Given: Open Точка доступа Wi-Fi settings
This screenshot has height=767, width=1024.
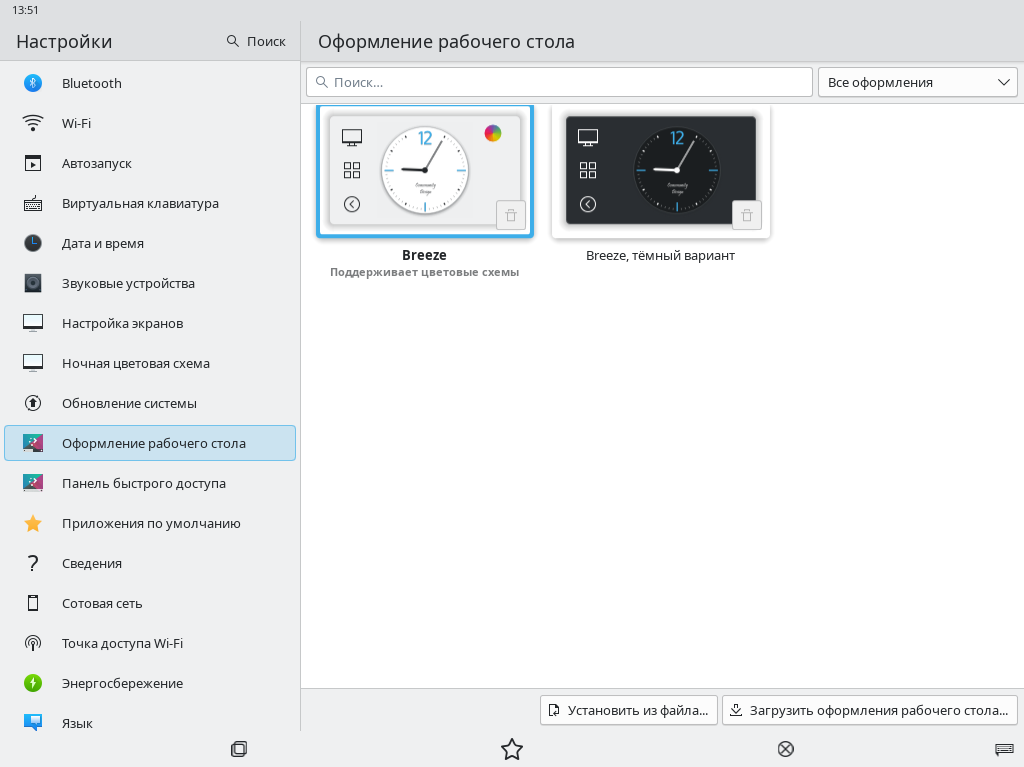Looking at the screenshot, I should click(150, 643).
